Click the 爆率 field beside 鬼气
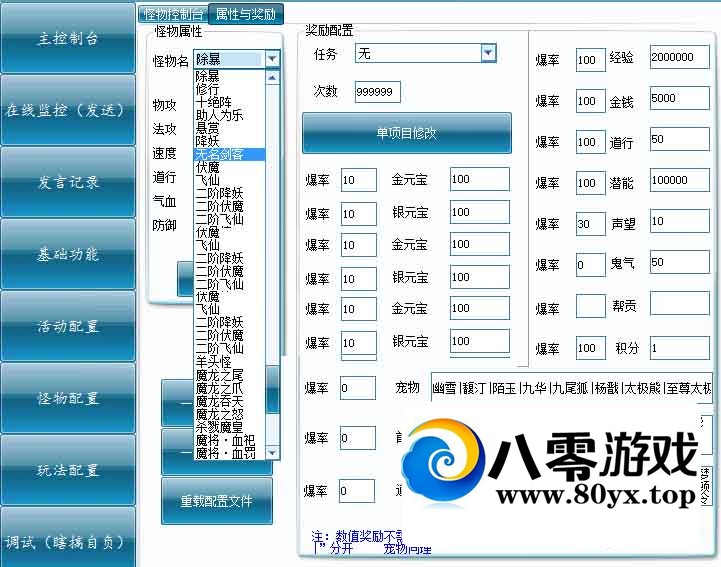 click(x=590, y=265)
